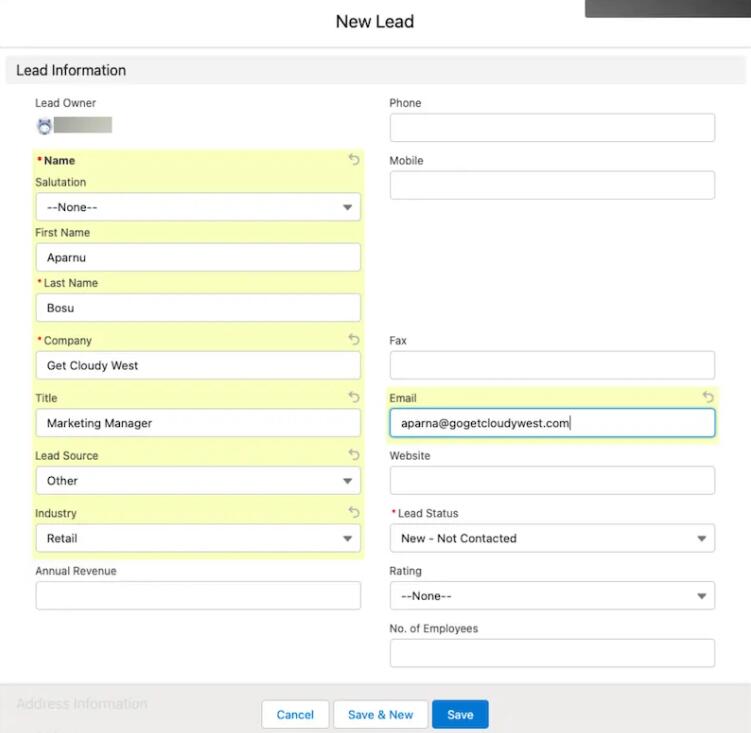The width and height of the screenshot is (751, 733).
Task: Click into the Phone input field
Action: [552, 128]
